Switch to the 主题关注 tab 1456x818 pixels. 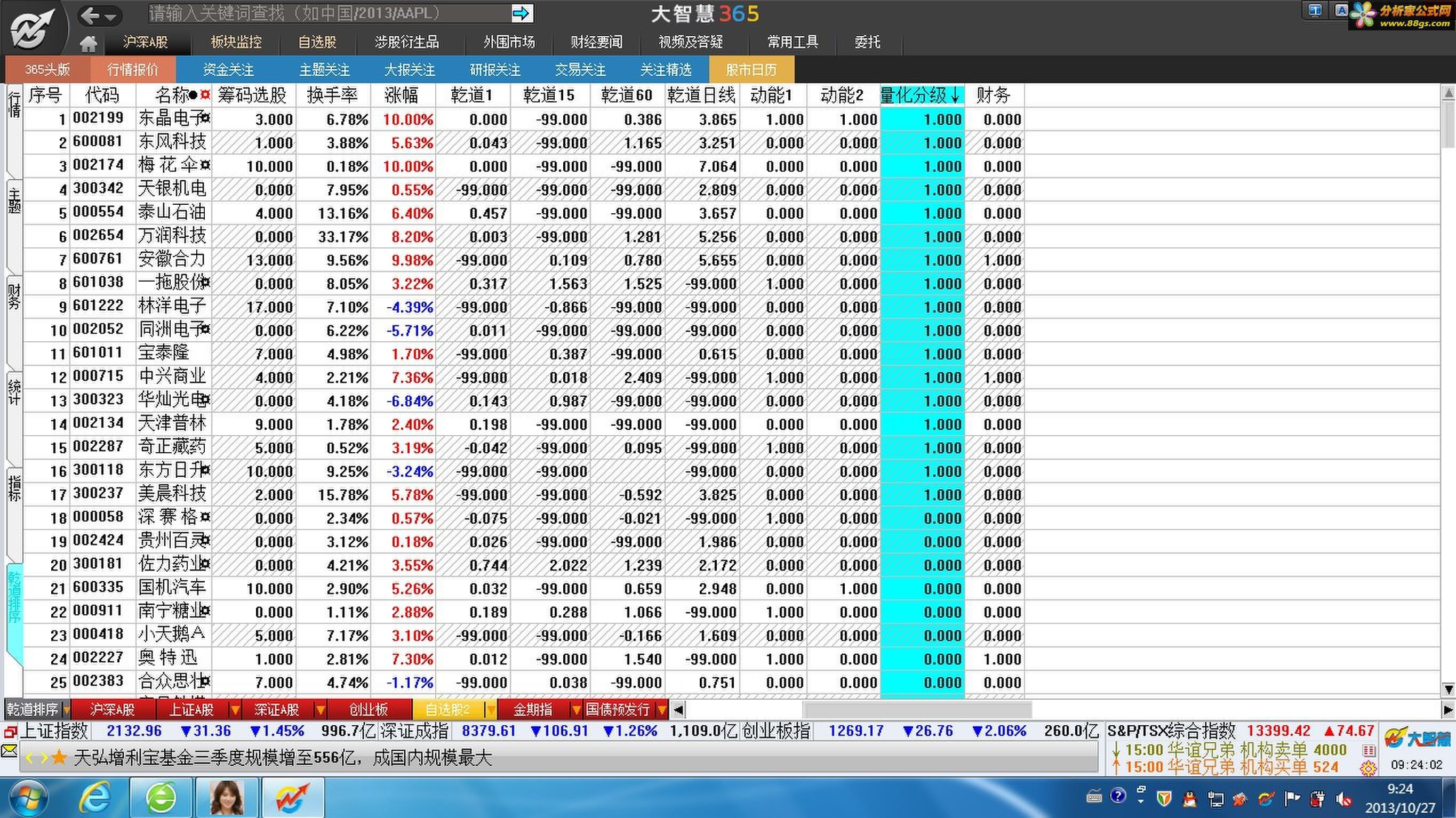(x=324, y=69)
